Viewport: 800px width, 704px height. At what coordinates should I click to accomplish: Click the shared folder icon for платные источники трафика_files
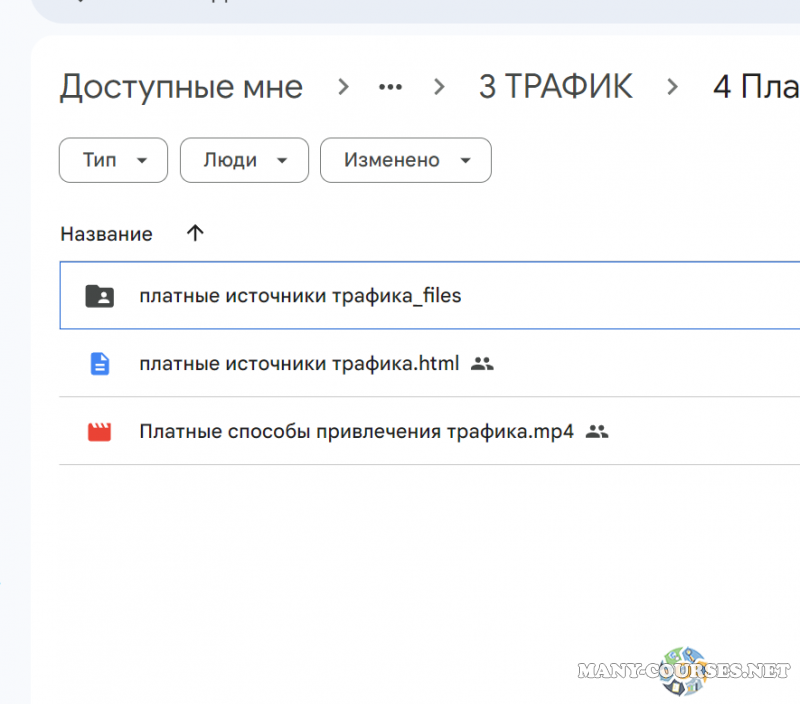99,296
